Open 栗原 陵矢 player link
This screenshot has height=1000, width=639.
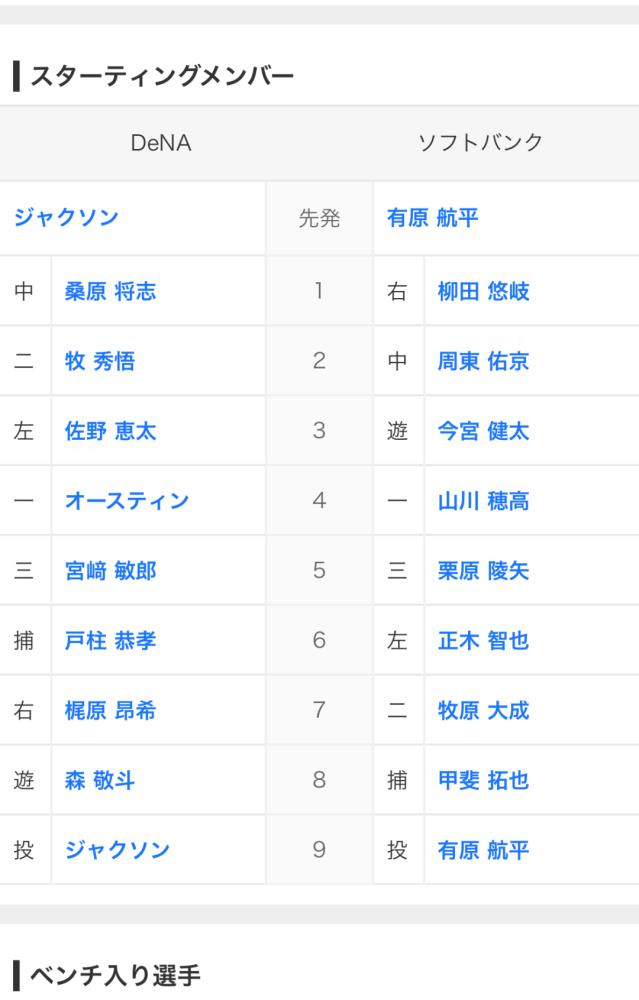(483, 571)
